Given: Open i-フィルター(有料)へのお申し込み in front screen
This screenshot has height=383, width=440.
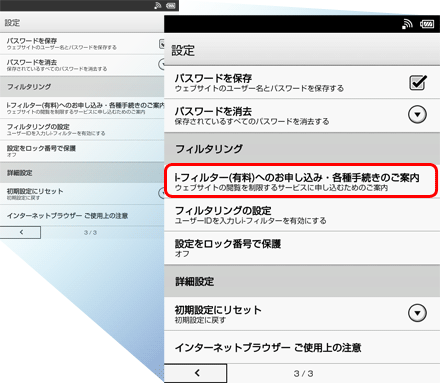Looking at the screenshot, I should point(302,181).
